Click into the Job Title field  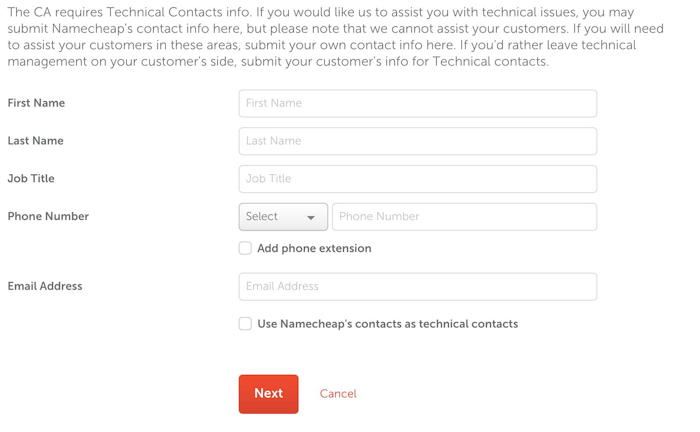(417, 179)
